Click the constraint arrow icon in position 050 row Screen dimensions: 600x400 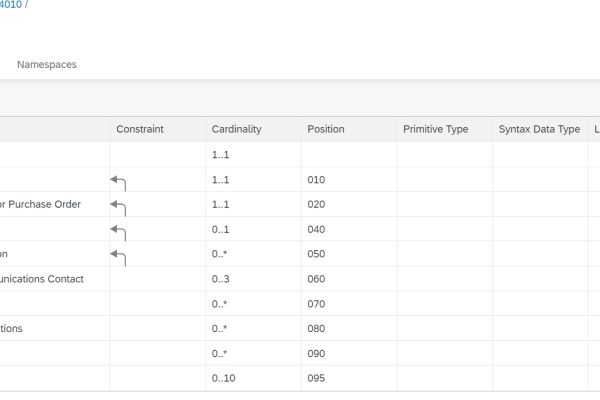click(119, 256)
